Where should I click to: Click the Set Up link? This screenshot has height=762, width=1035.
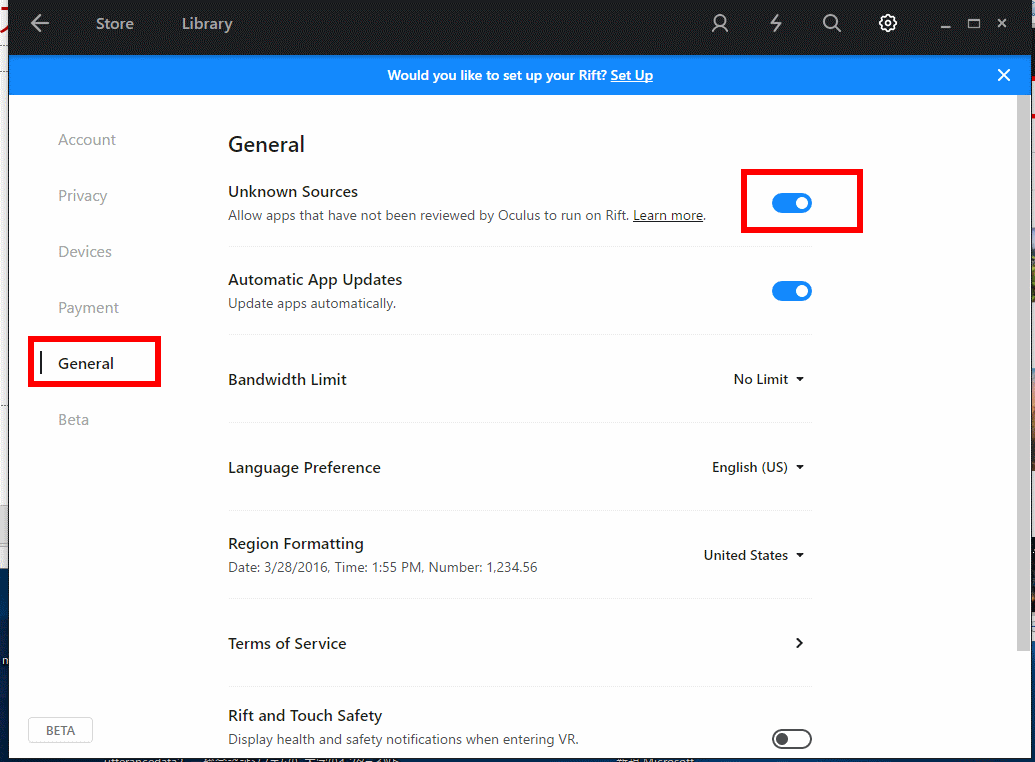pos(632,75)
